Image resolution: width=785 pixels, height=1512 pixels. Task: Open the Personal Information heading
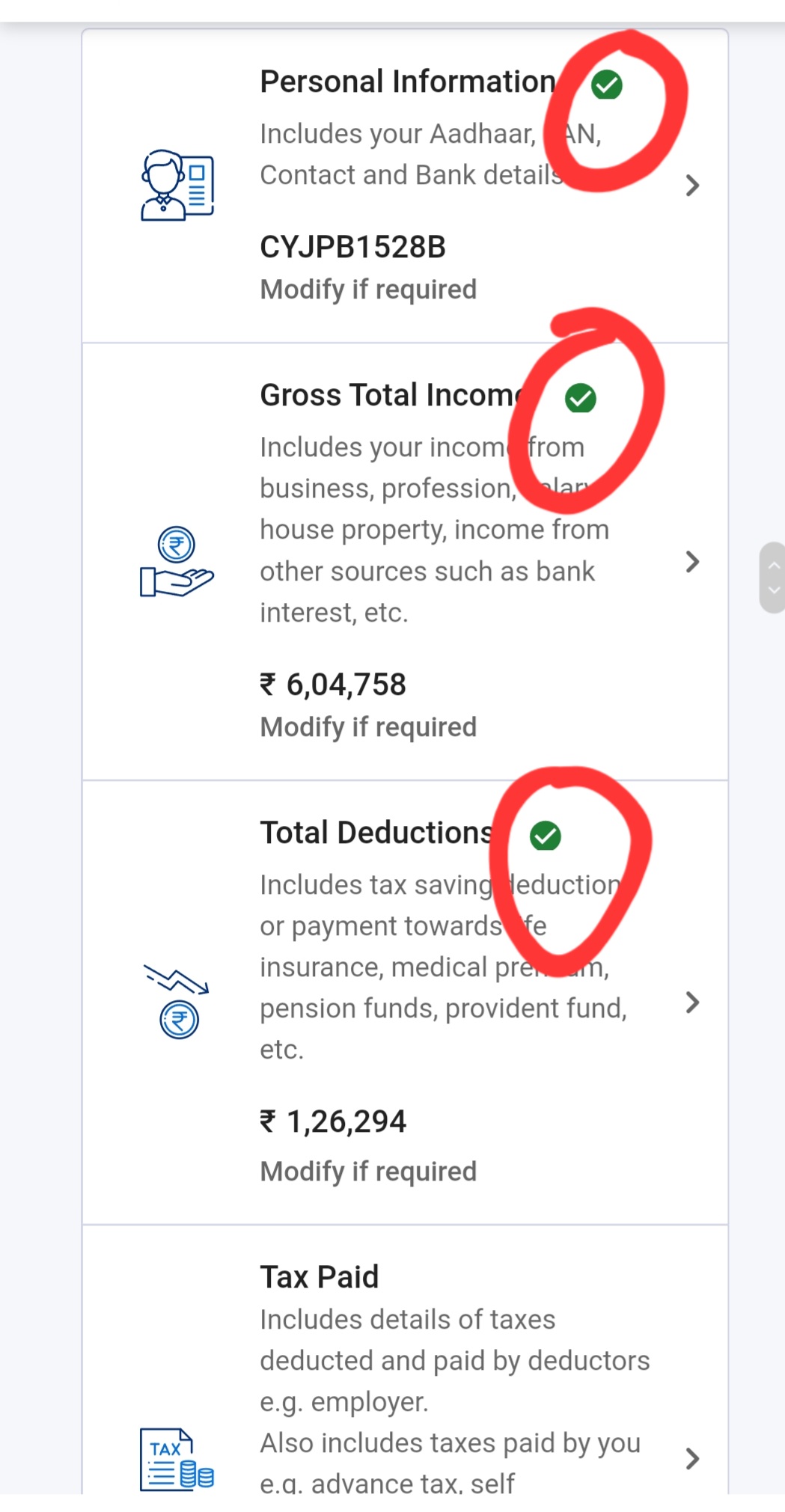408,82
